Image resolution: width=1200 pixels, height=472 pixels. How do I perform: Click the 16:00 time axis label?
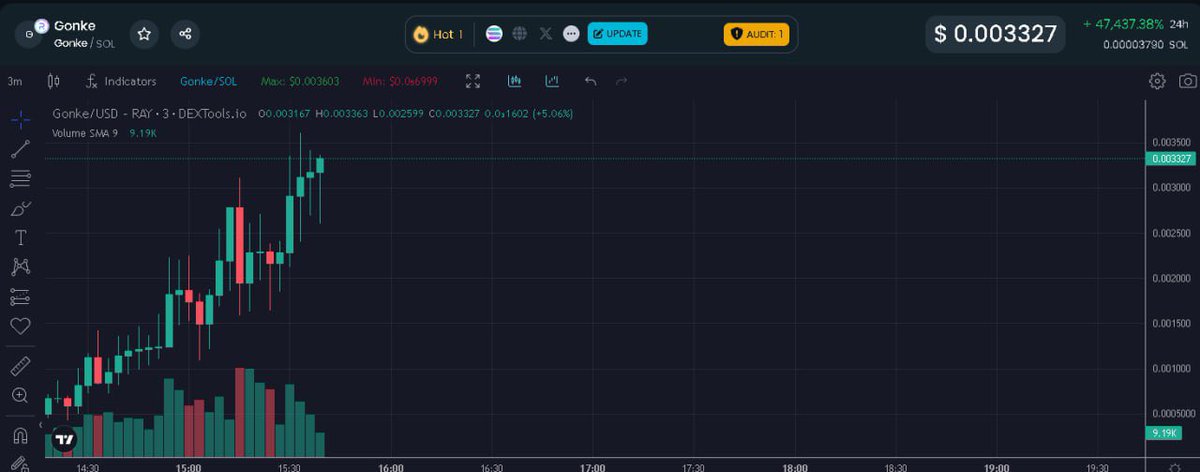tap(391, 466)
